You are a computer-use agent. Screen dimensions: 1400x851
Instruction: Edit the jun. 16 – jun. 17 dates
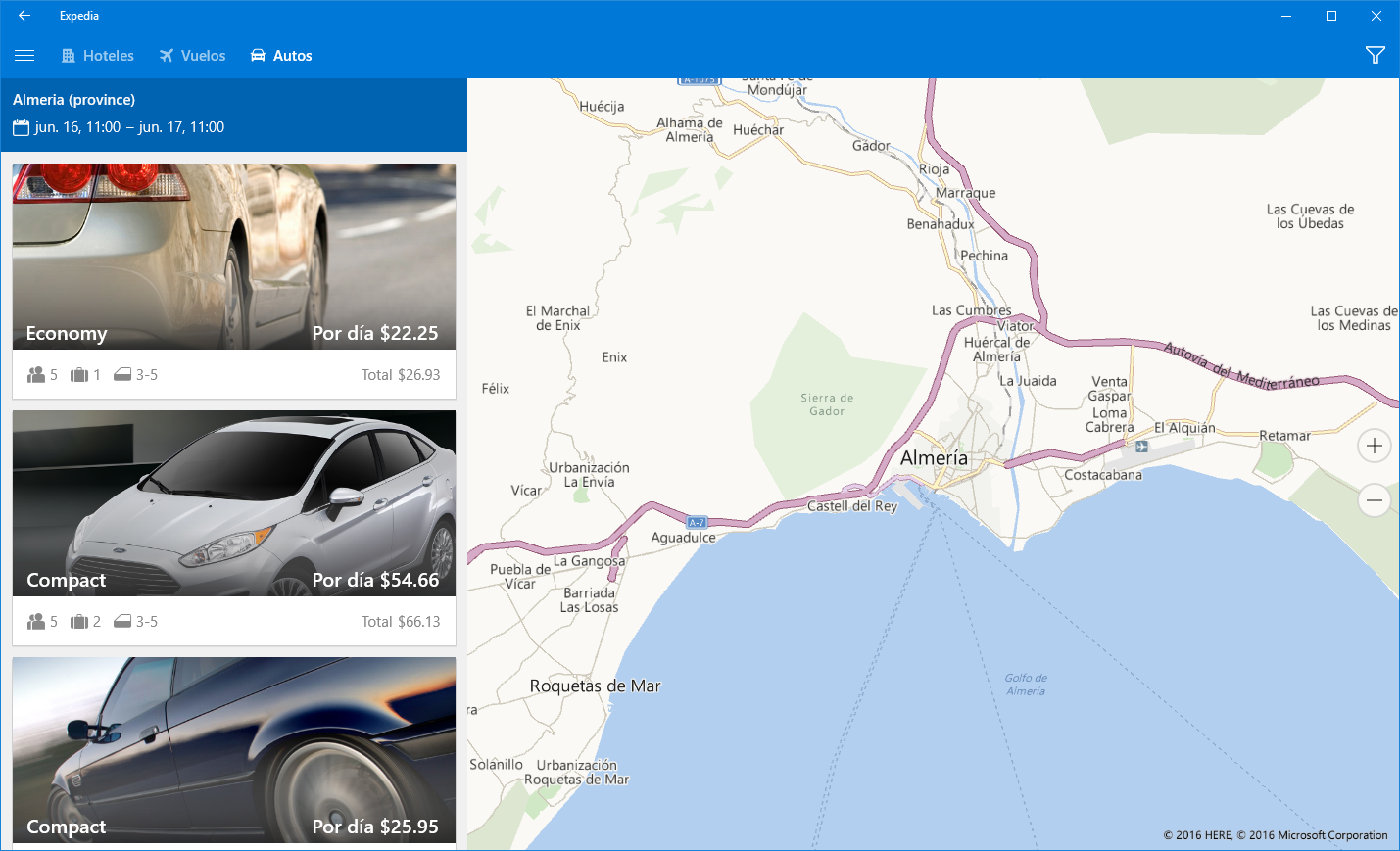(129, 127)
